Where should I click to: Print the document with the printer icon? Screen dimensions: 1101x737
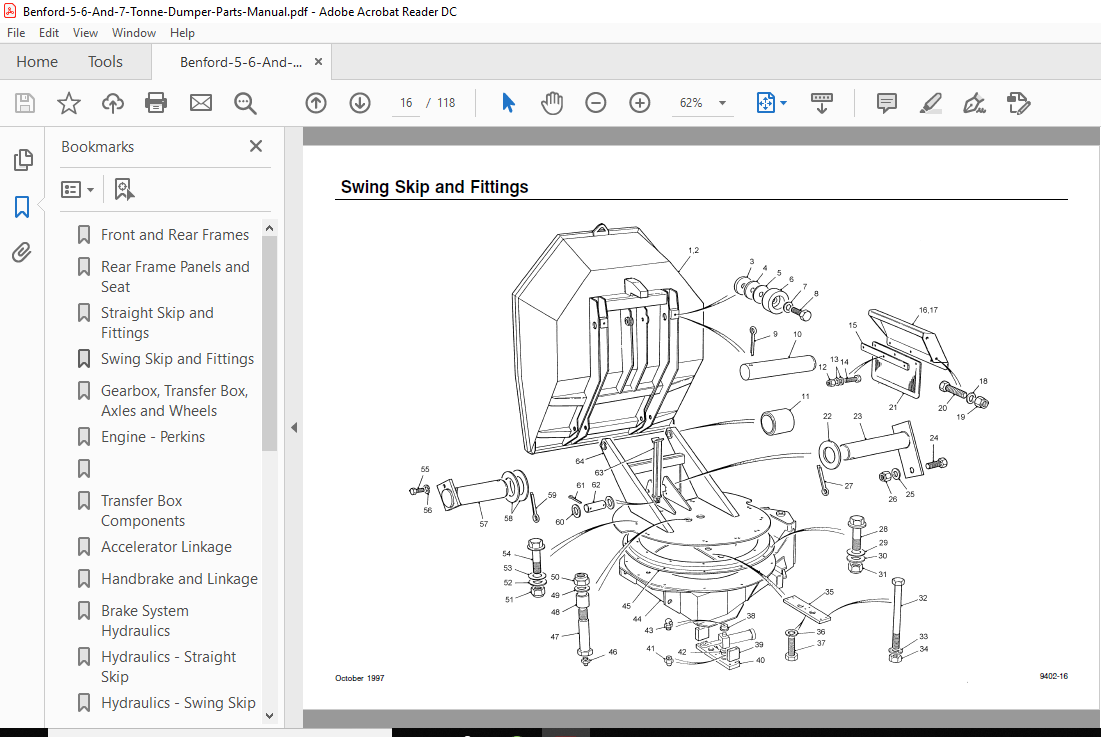pyautogui.click(x=156, y=103)
